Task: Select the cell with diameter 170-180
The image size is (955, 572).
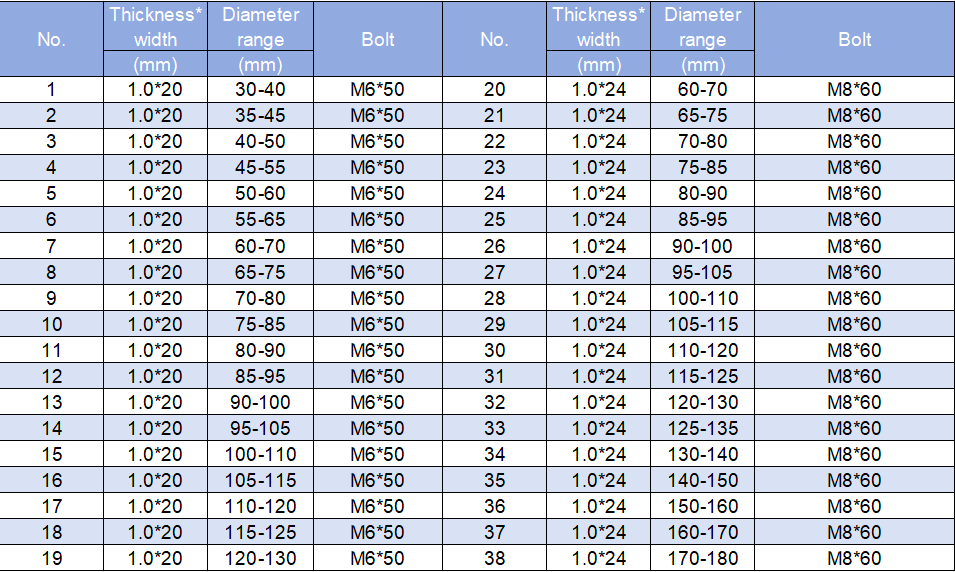Action: [702, 558]
